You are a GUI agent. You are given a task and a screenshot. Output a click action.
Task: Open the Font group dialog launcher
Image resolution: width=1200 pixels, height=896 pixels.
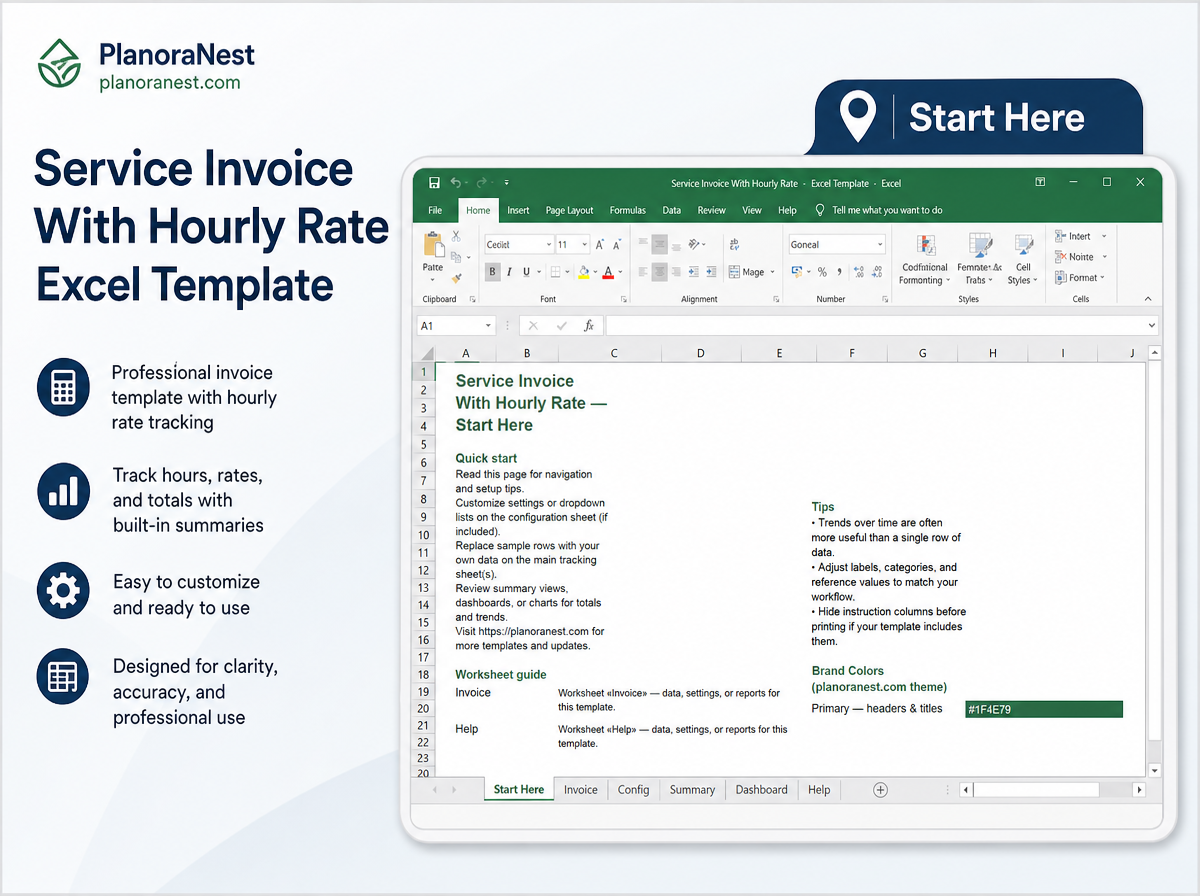click(625, 299)
